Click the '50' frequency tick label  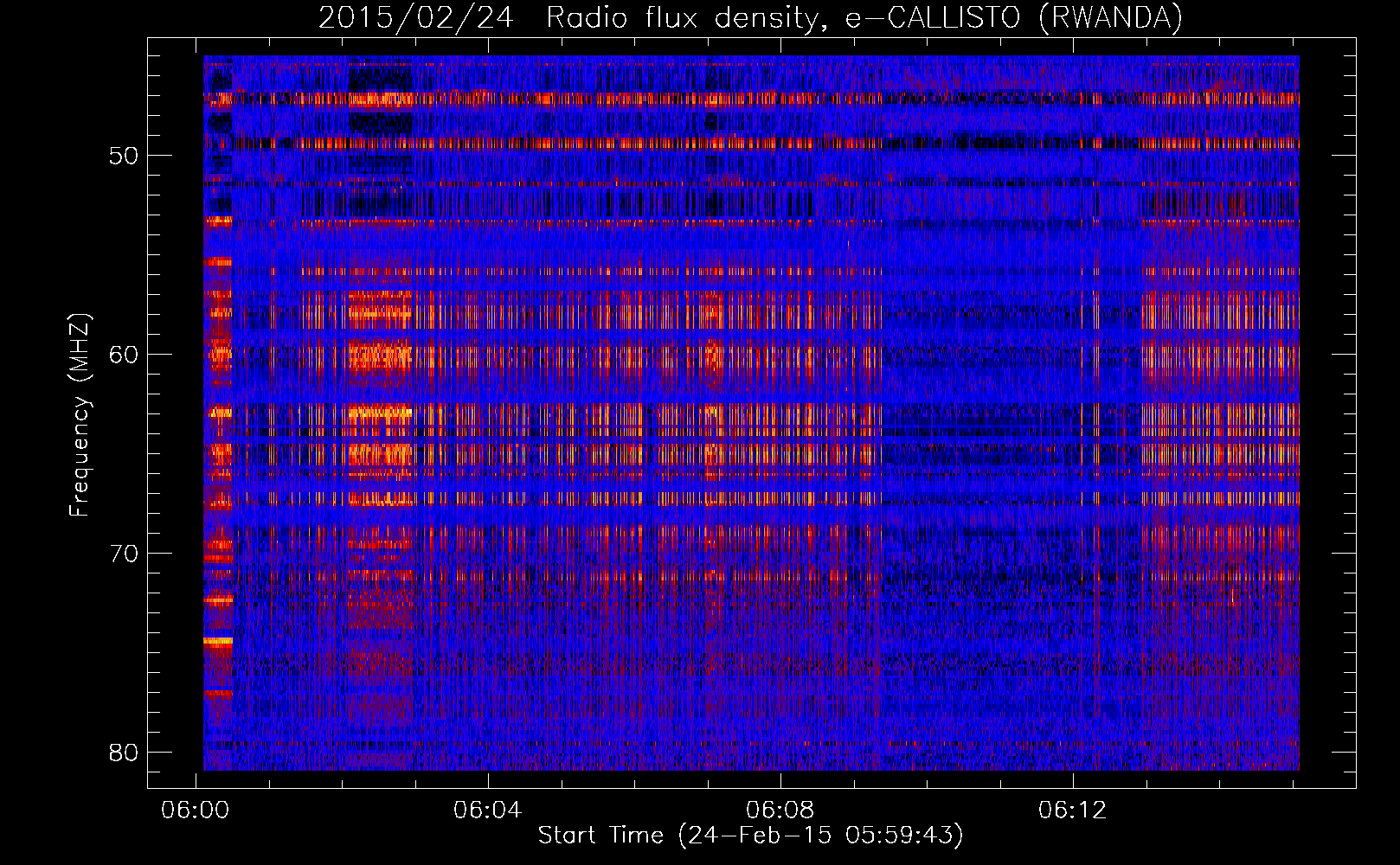coord(124,157)
